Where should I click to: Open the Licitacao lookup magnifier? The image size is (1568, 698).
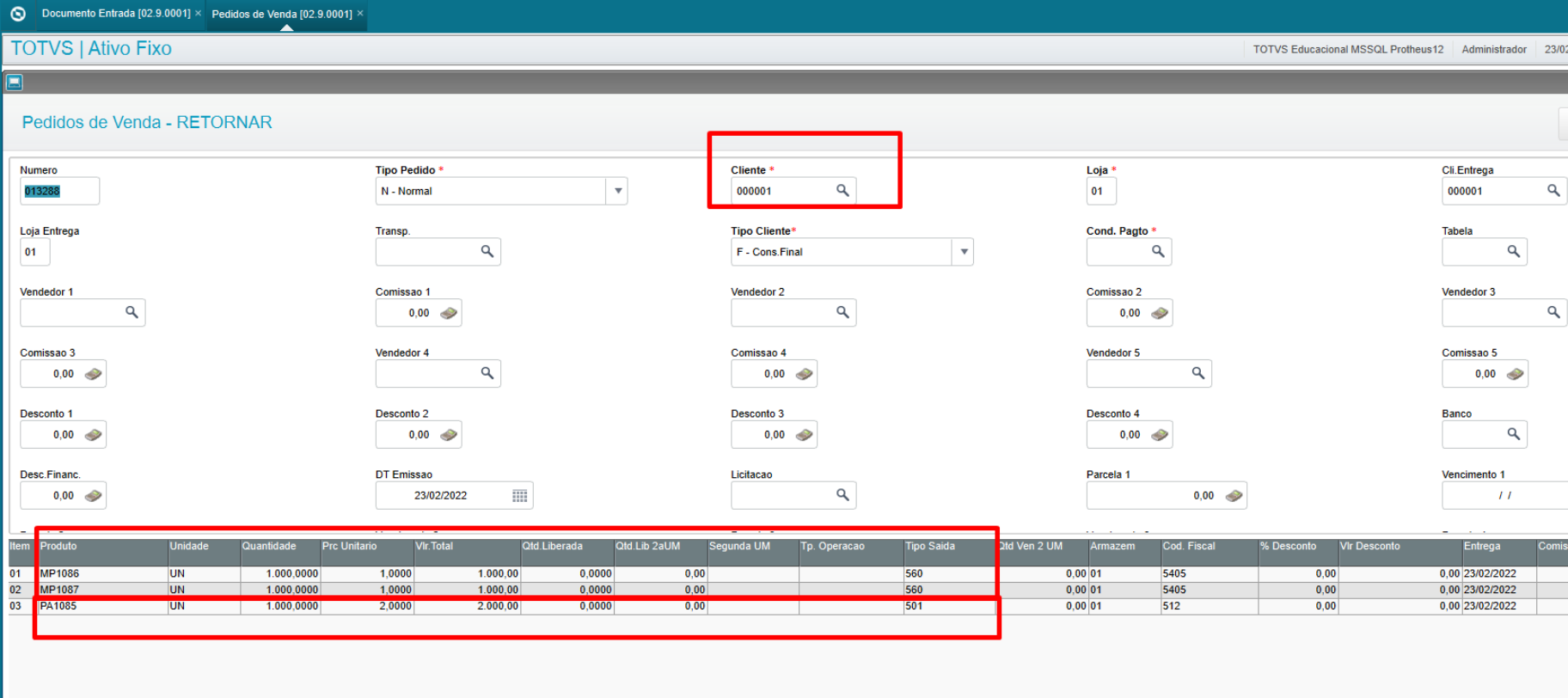click(842, 494)
